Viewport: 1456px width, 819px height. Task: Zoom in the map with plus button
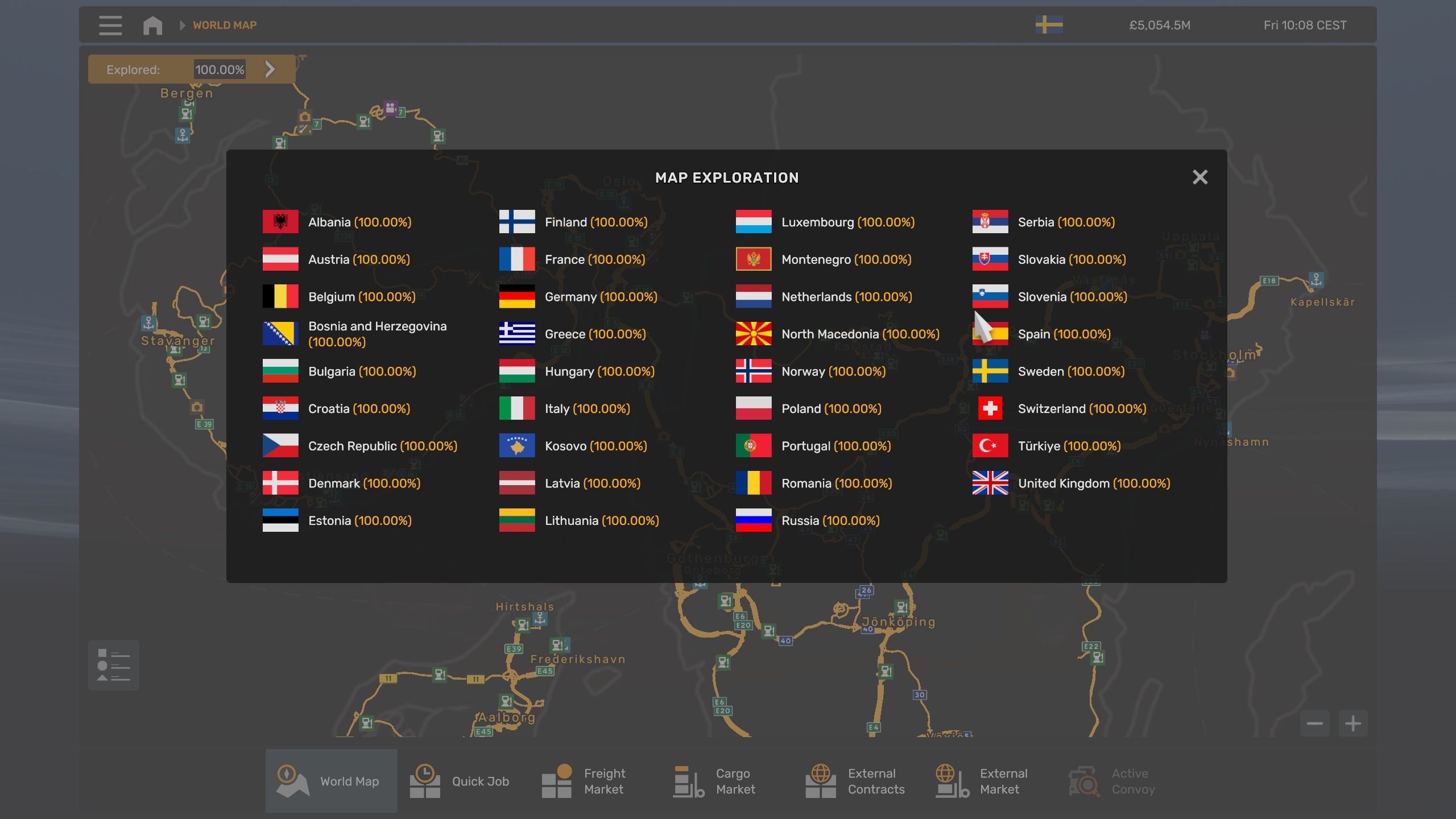(x=1352, y=723)
